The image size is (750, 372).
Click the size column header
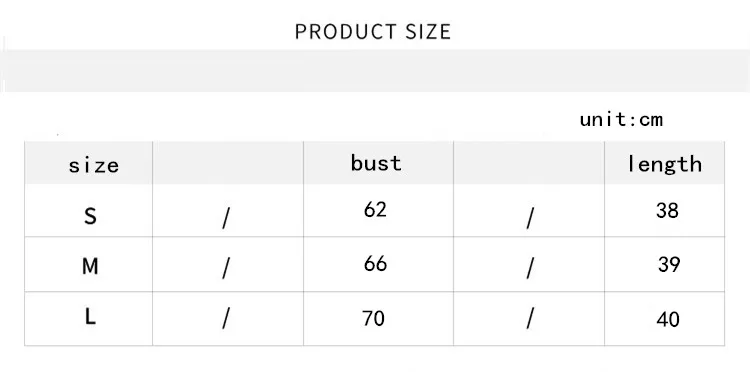94,165
